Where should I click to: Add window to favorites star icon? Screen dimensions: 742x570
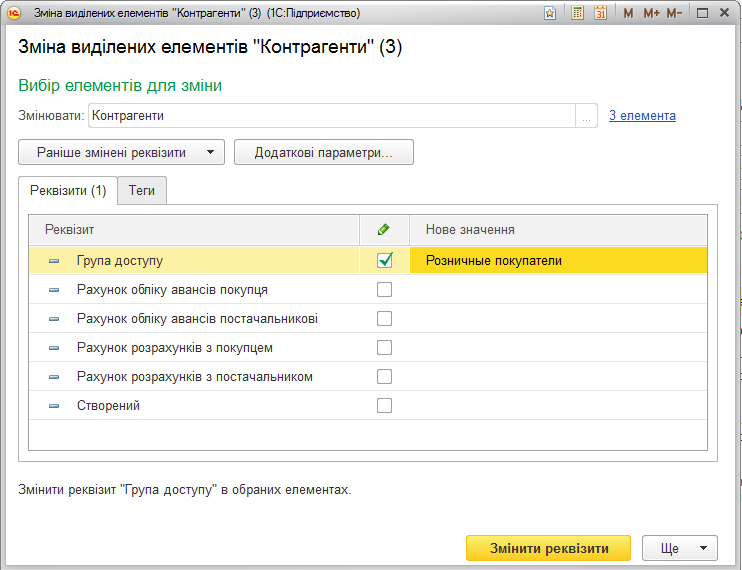[x=550, y=13]
